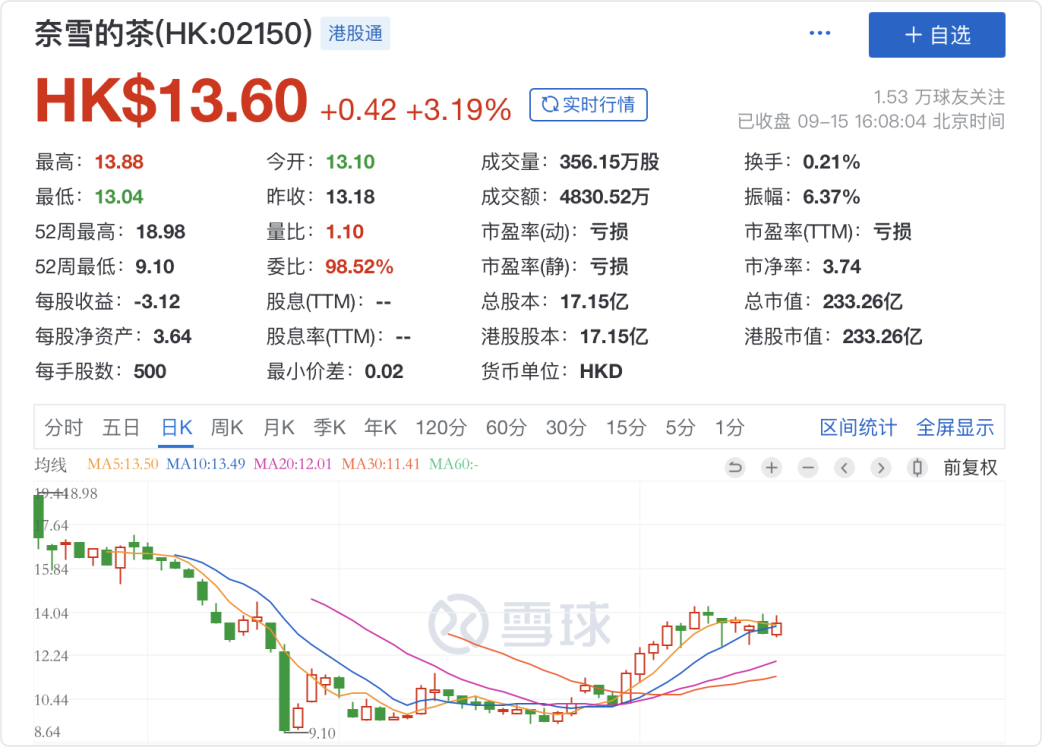Click the 自选 add-to-watchlist button

(936, 34)
